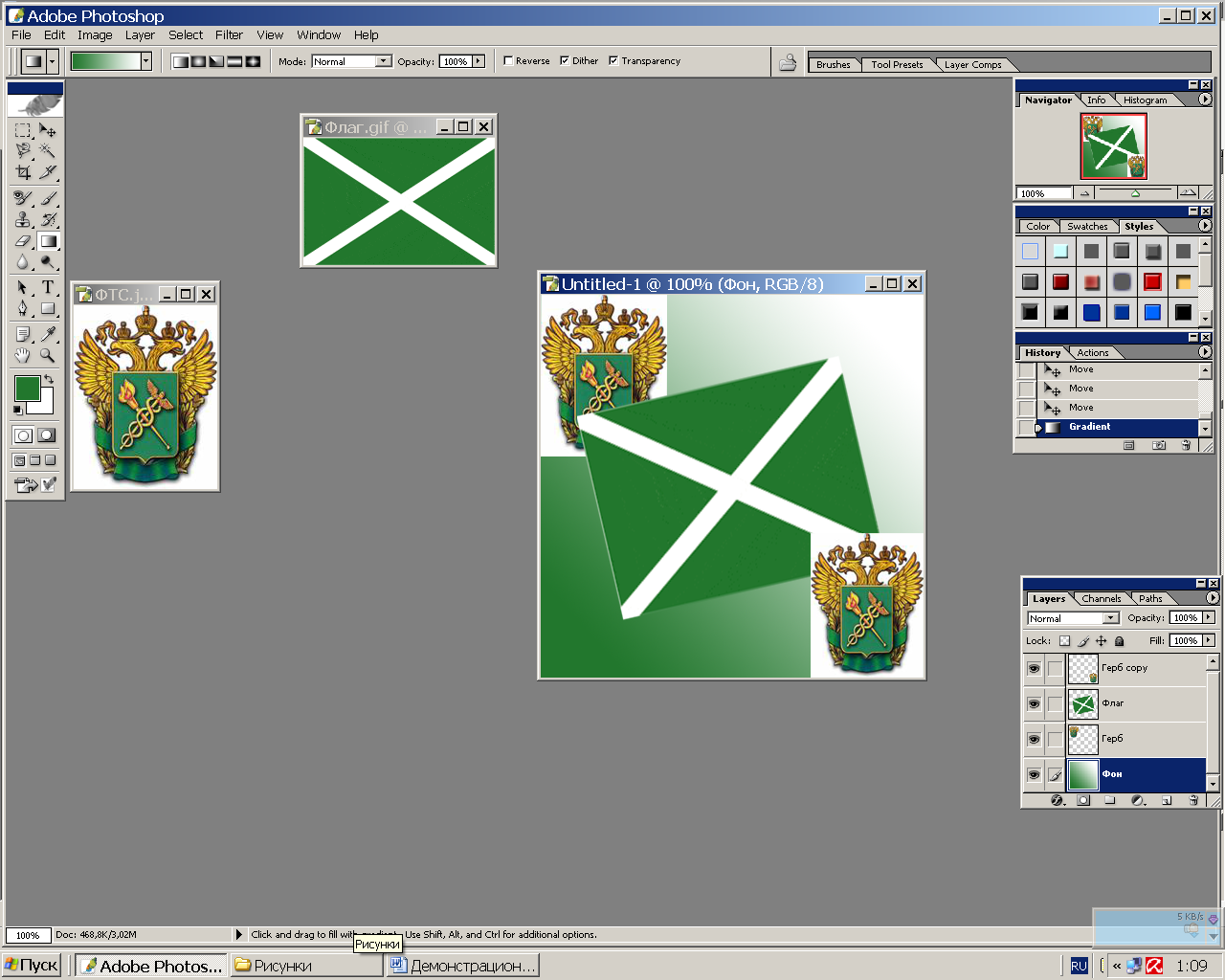Toggle lock transparent pixels
1225x980 pixels.
pos(1064,641)
